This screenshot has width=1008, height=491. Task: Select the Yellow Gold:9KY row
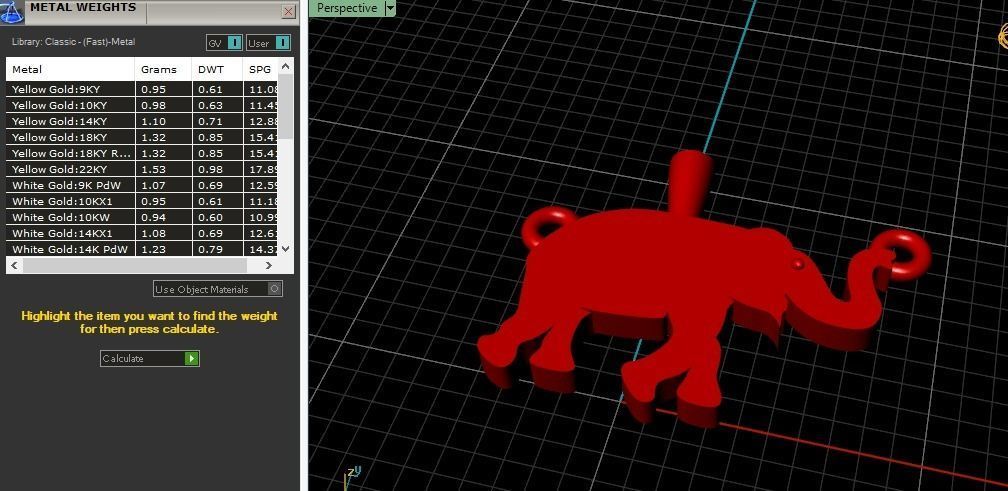143,89
